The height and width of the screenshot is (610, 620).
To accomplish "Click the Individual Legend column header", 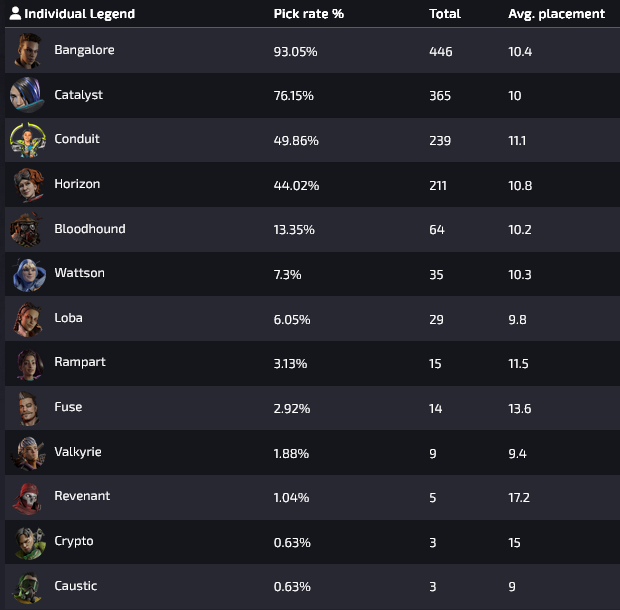I will point(79,14).
